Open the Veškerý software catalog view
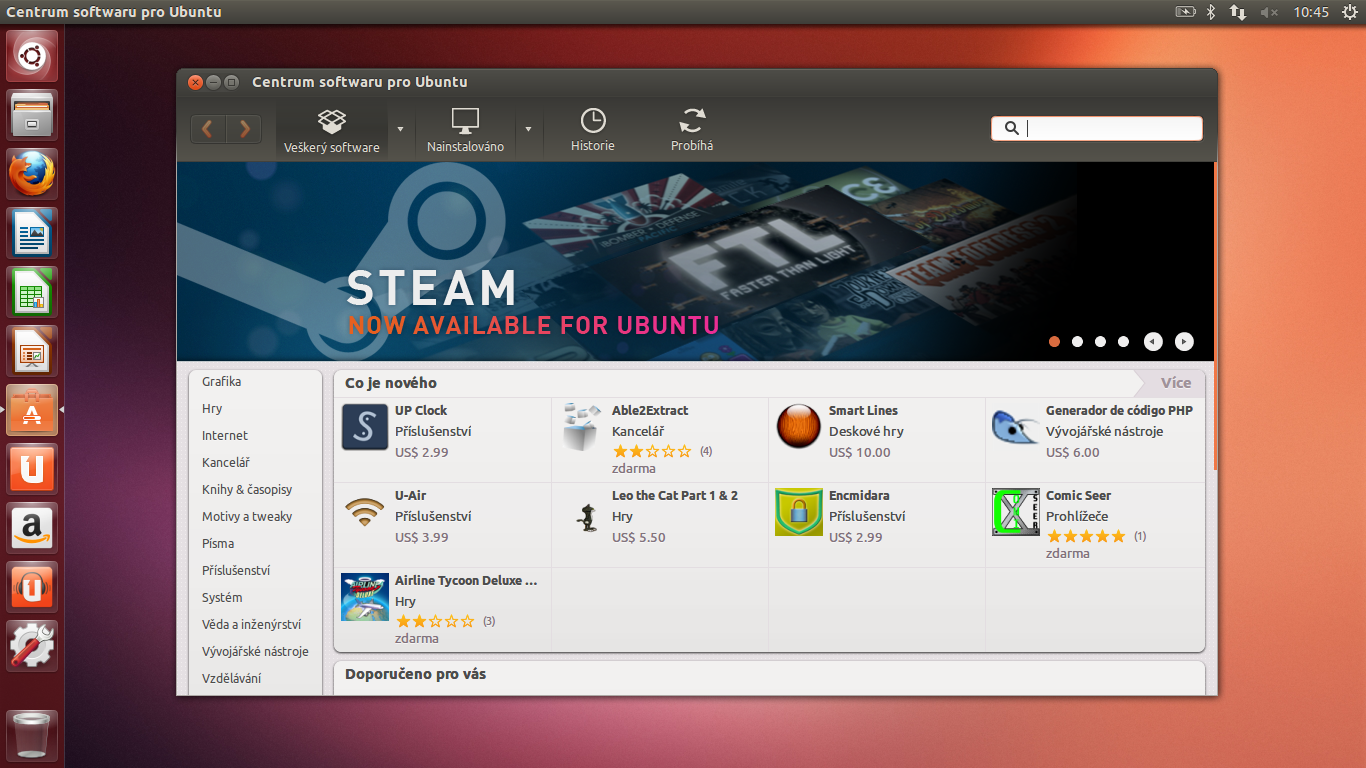The height and width of the screenshot is (768, 1366). point(333,130)
